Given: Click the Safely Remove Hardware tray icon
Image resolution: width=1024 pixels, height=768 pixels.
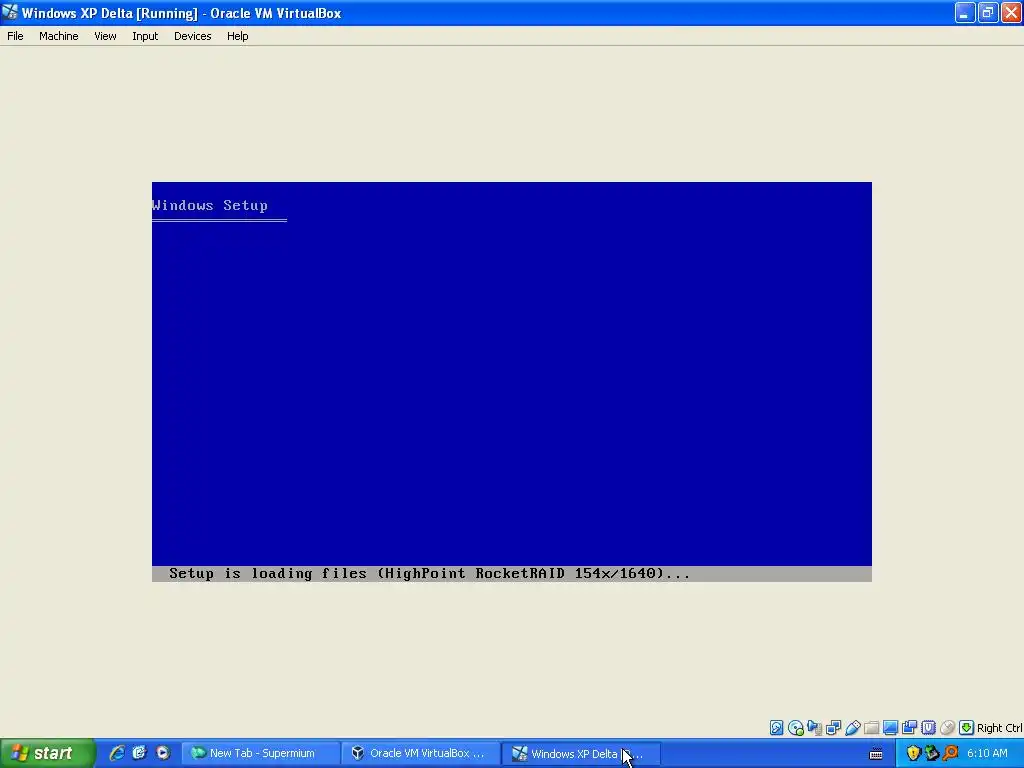Looking at the screenshot, I should coord(932,753).
